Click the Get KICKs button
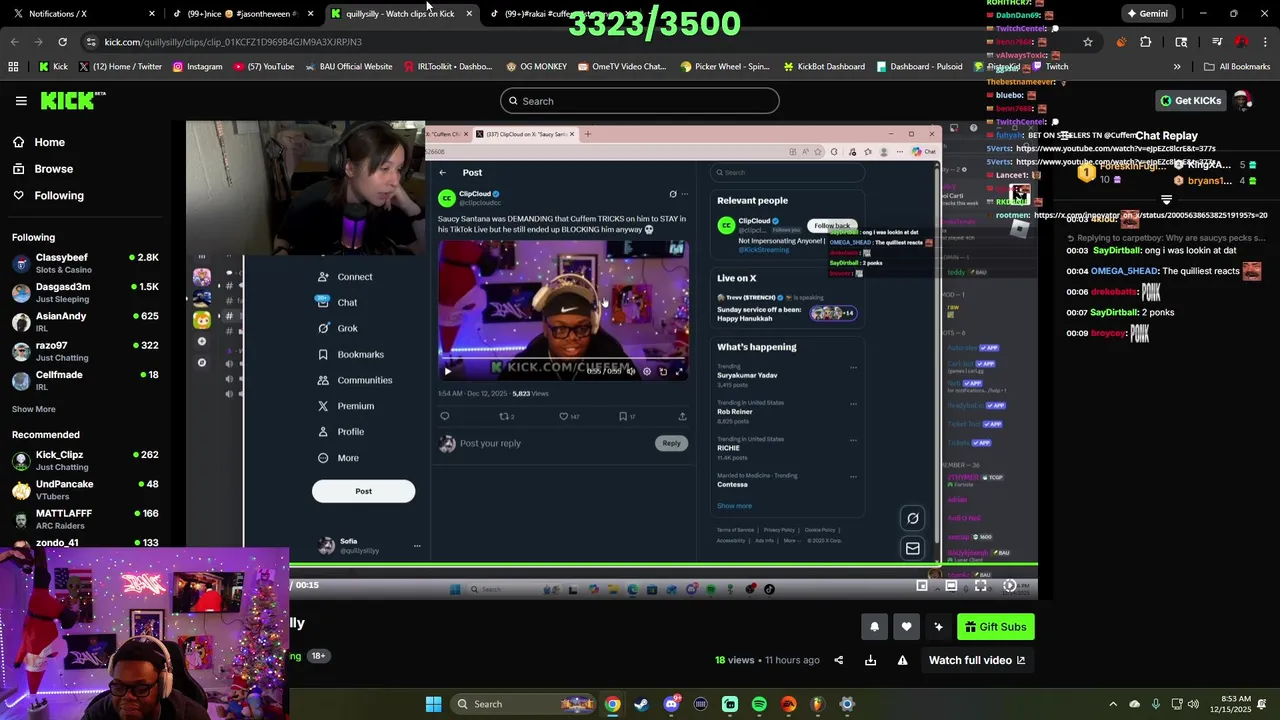Screen dimensions: 1280x720 coord(1191,101)
